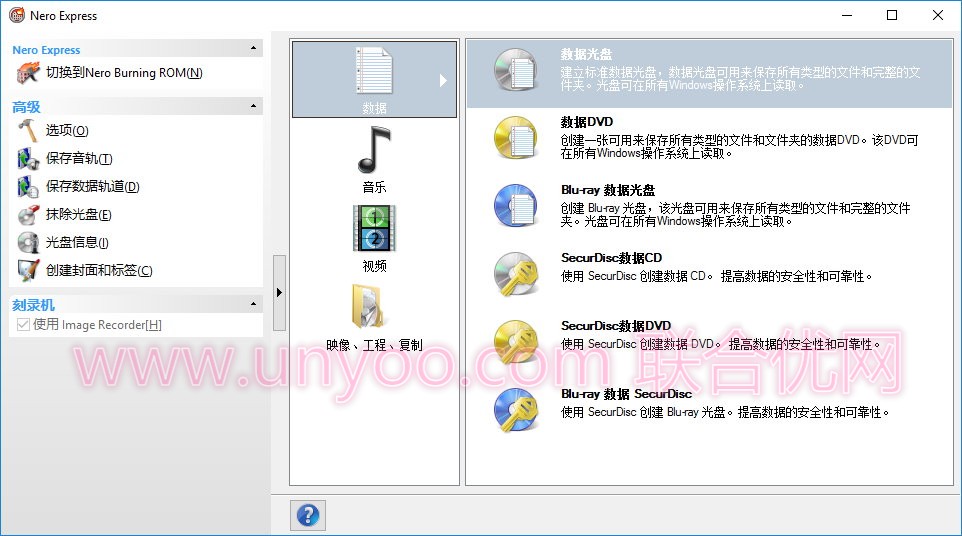Screen dimensions: 962x536
Task: Click 保存音轨(T) link
Action: 79,159
